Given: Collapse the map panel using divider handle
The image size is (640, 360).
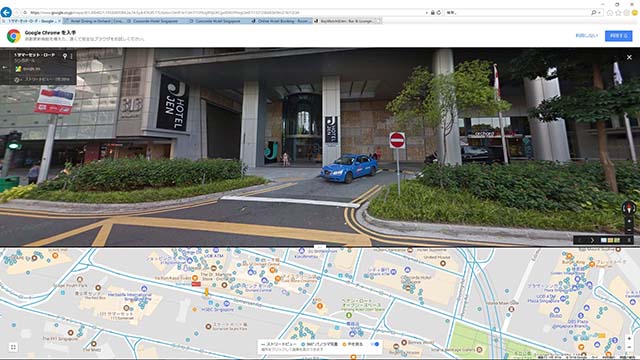Looking at the screenshot, I should (320, 247).
